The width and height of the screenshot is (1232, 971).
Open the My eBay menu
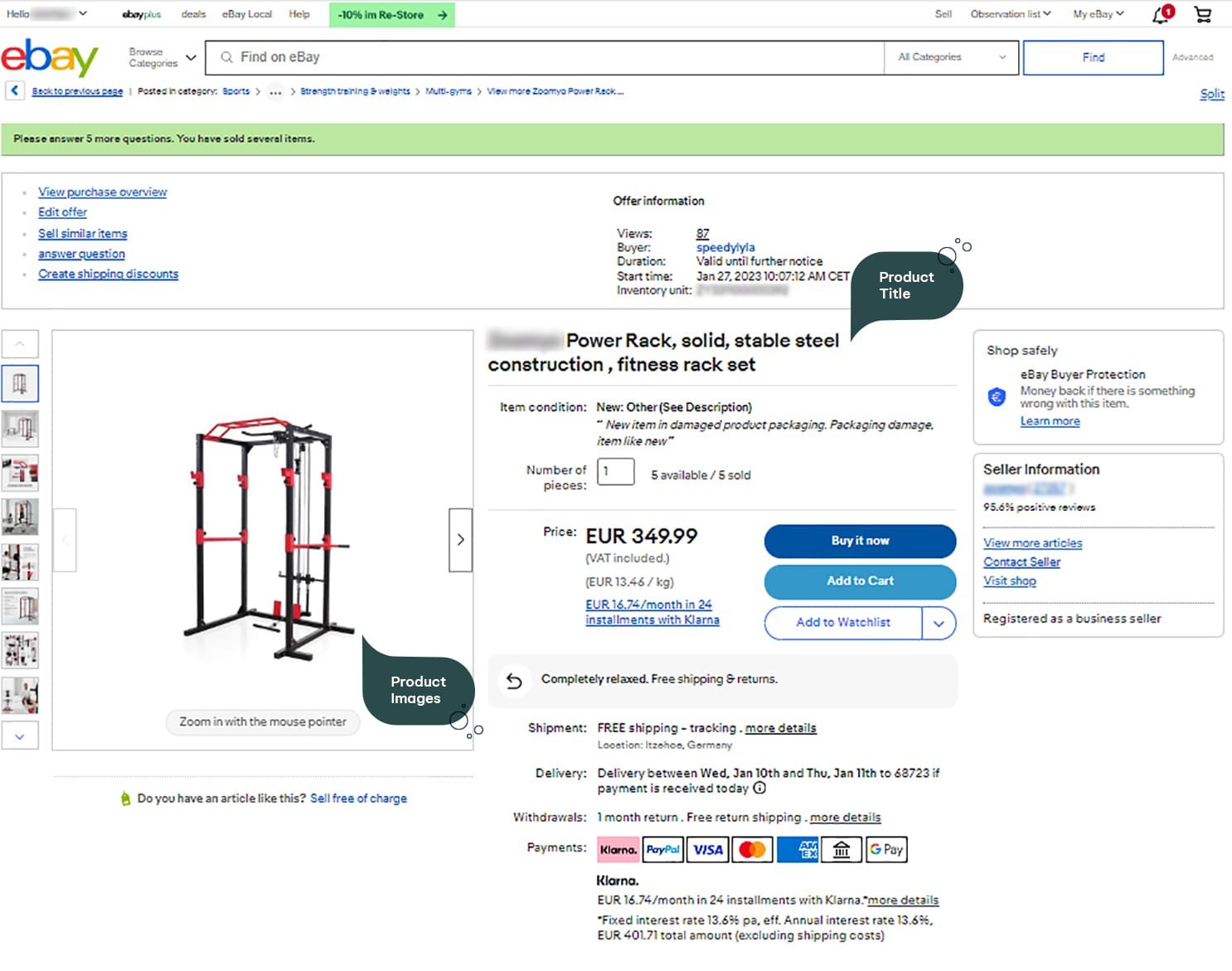pyautogui.click(x=1099, y=14)
